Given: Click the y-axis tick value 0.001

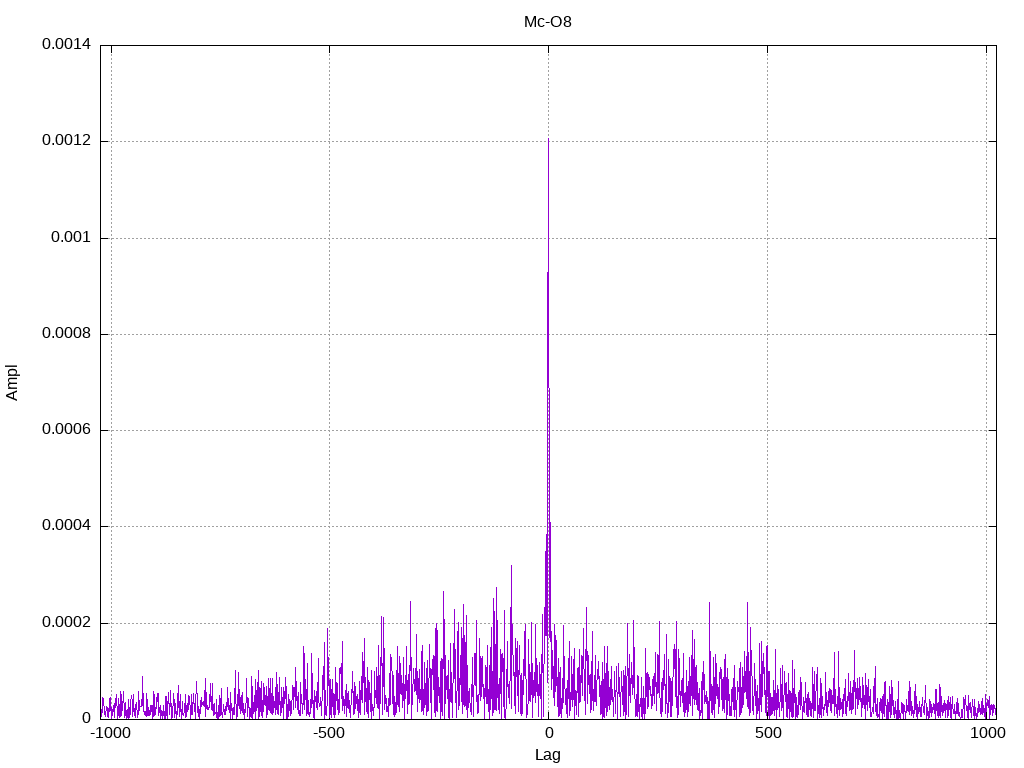Looking at the screenshot, I should point(71,237).
